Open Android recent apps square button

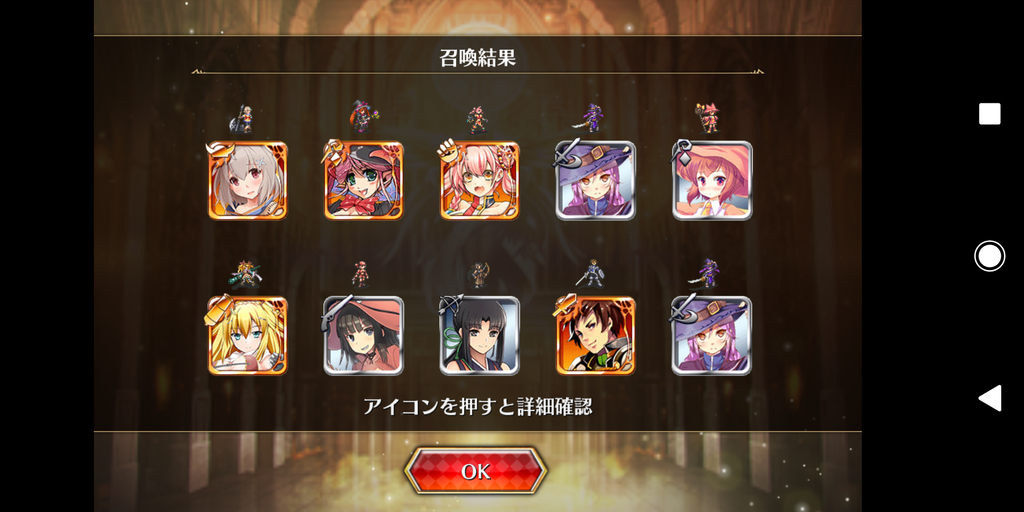pos(989,114)
